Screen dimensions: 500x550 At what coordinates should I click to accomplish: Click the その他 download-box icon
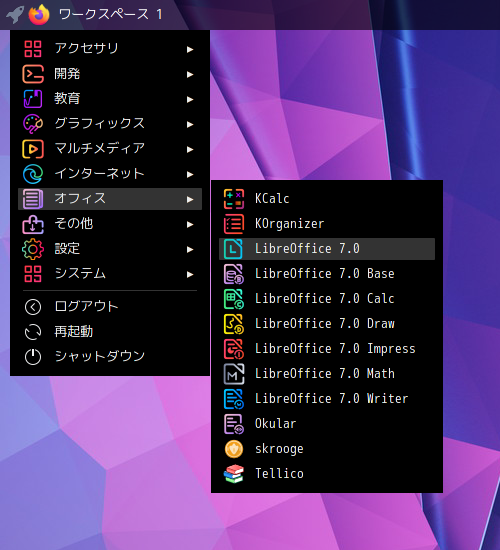point(33,224)
